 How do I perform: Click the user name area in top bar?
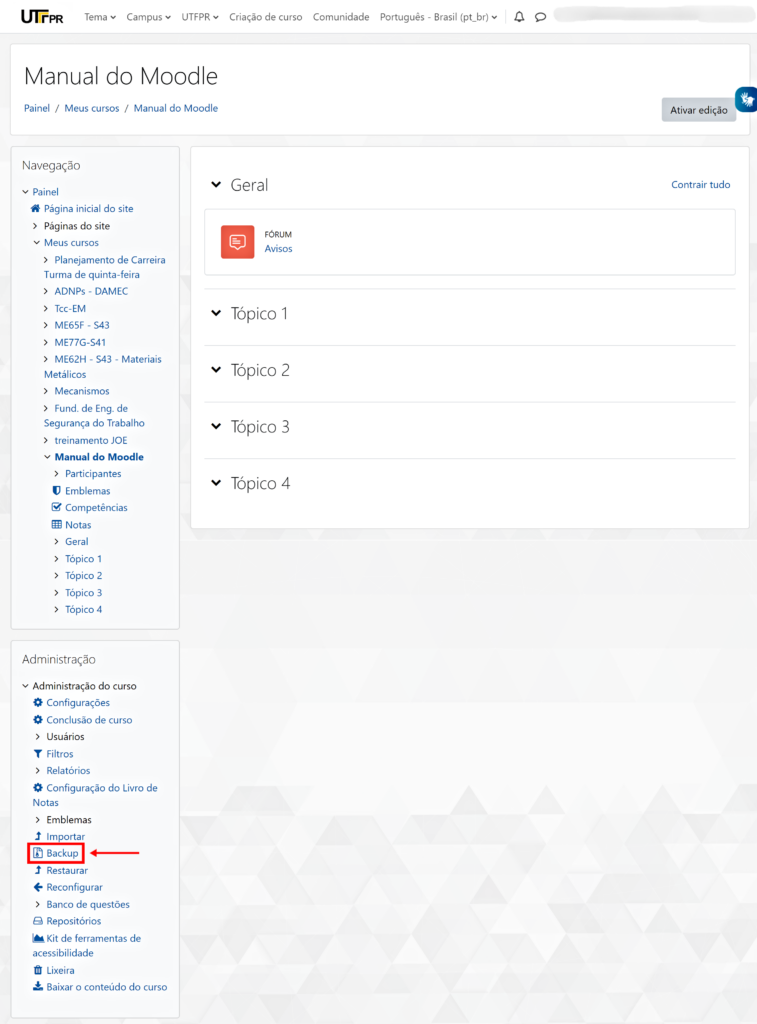pos(653,16)
